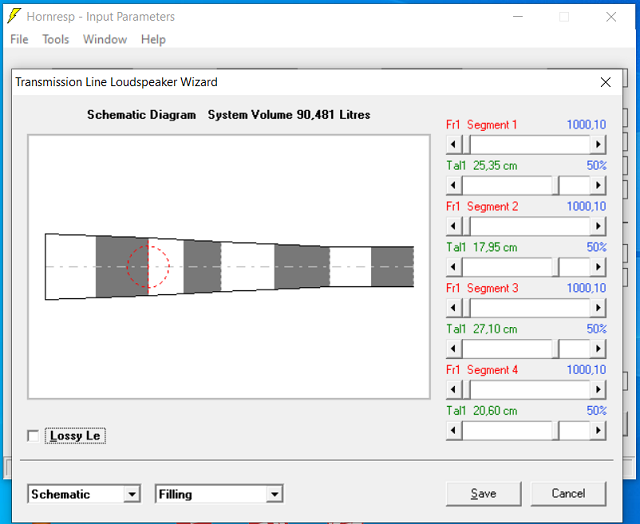This screenshot has height=524, width=640.
Task: Click Segment 1 Fr1 slider thumb
Action: [466, 144]
